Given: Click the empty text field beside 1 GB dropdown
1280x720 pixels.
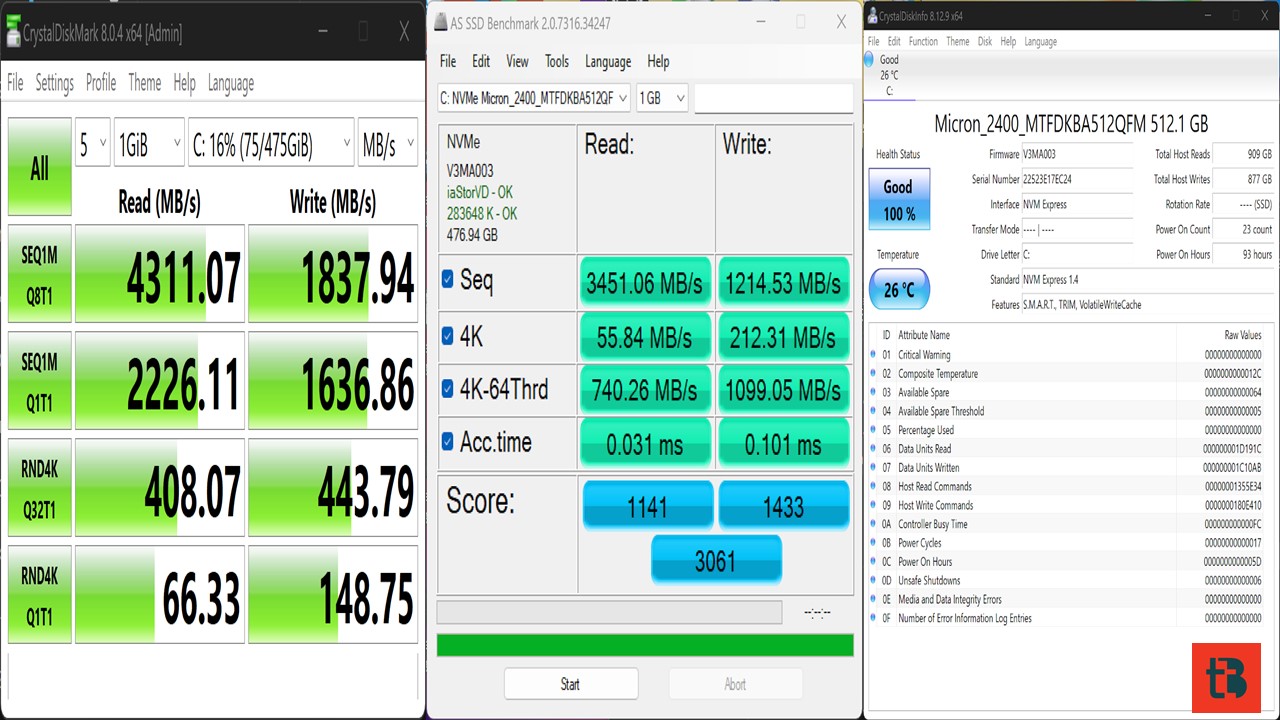Looking at the screenshot, I should (x=773, y=98).
